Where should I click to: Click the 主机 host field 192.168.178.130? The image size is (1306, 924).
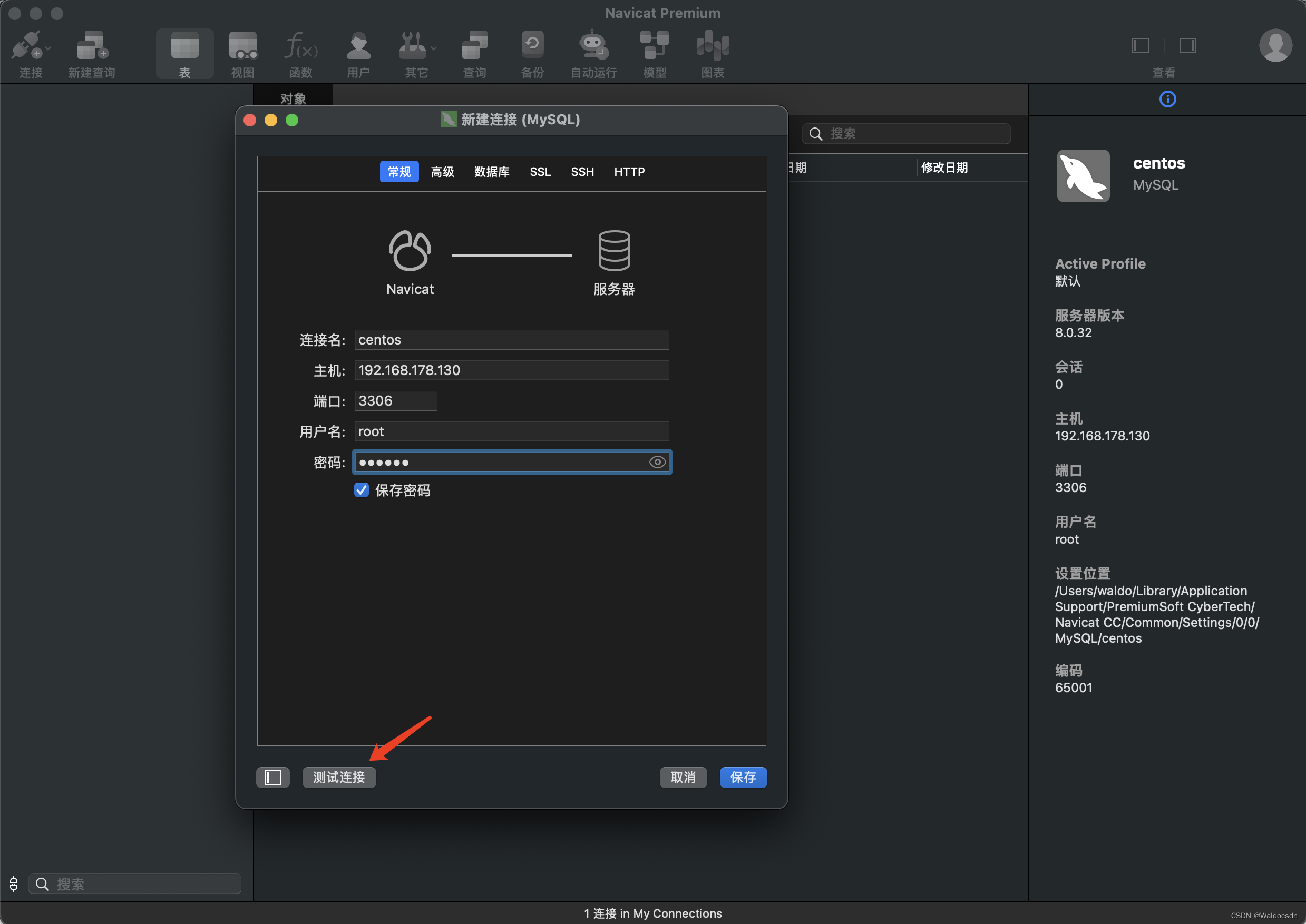[x=512, y=370]
